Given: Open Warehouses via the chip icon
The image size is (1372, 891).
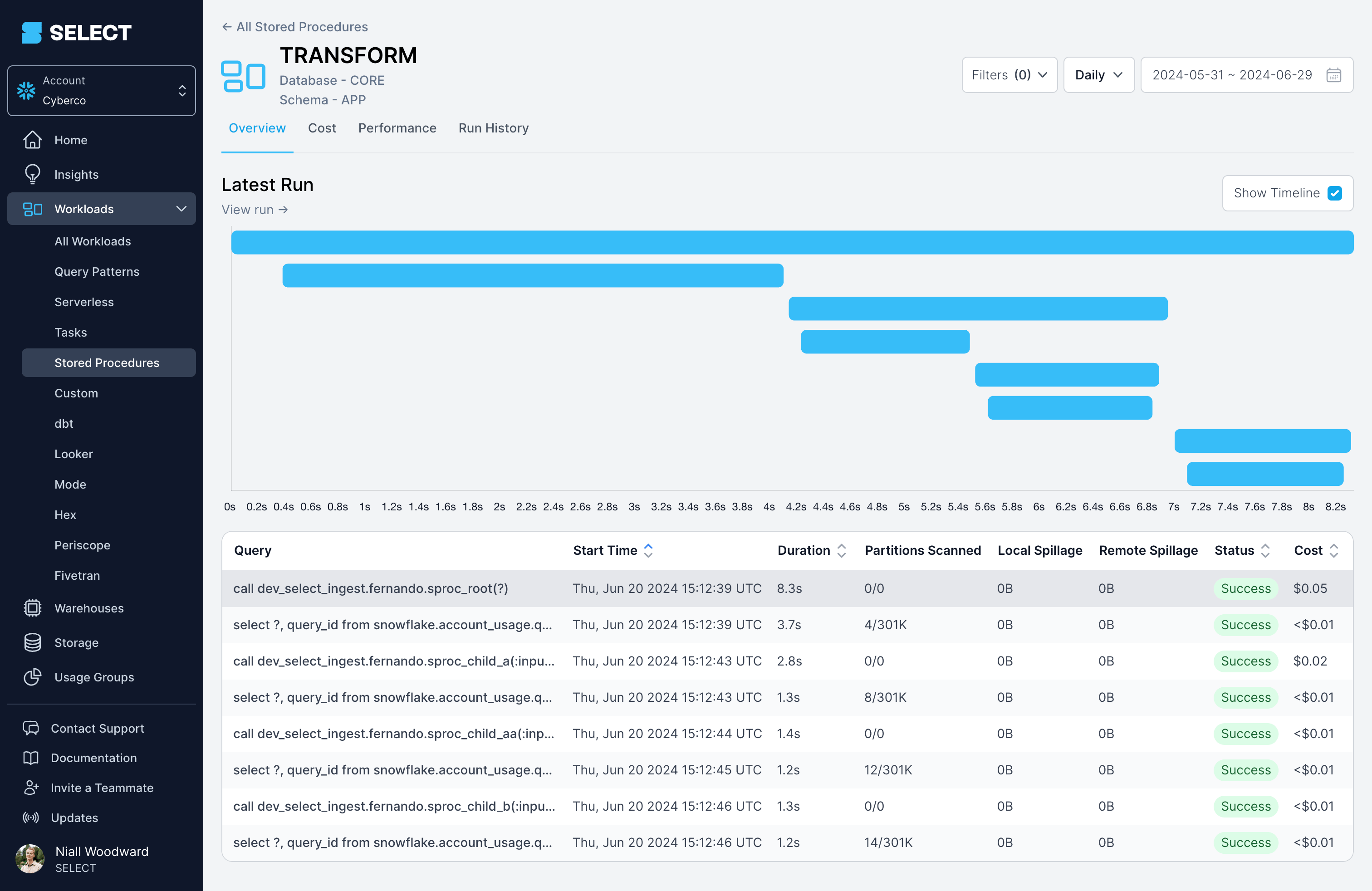Looking at the screenshot, I should click(32, 608).
